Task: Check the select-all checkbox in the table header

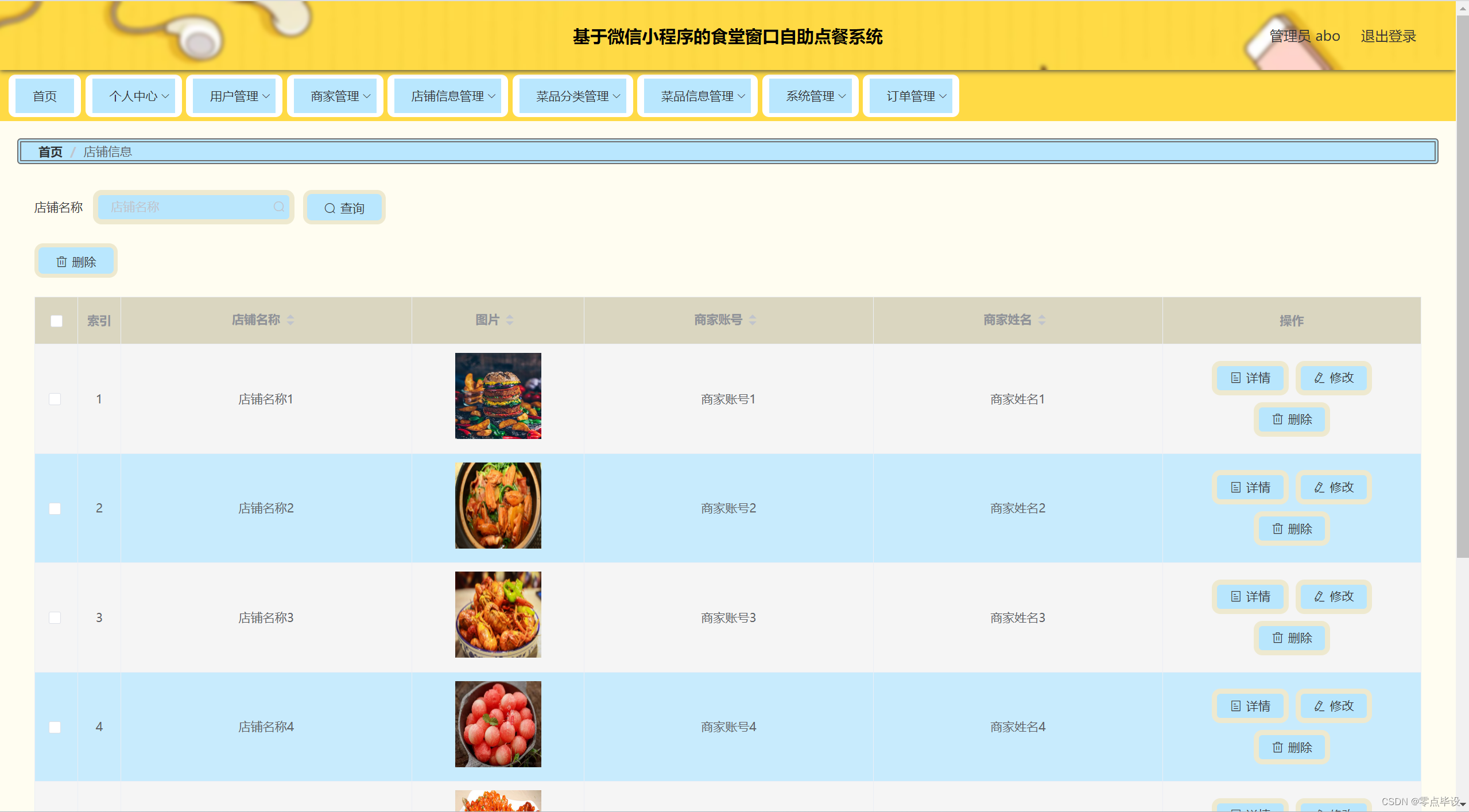Action: 56,321
